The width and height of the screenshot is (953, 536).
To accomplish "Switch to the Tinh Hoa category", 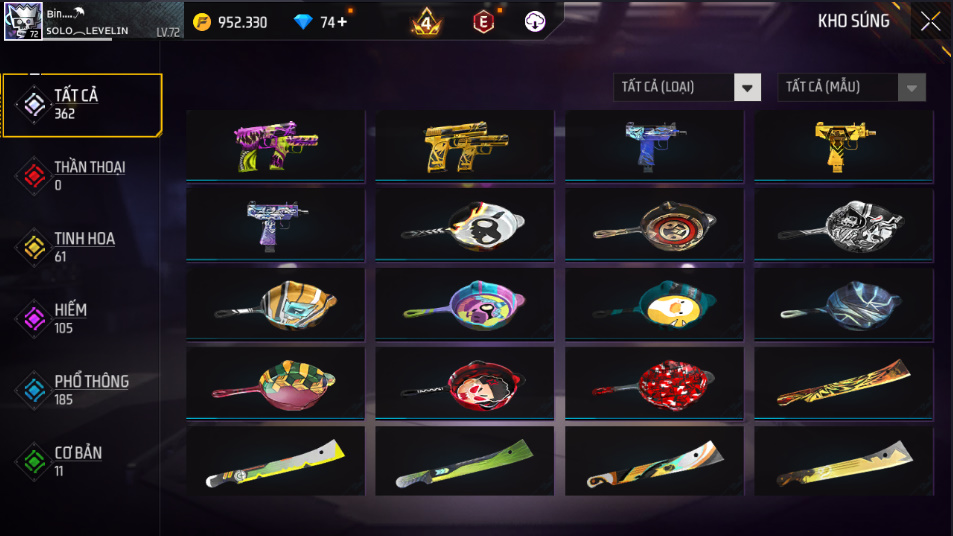I will coord(83,247).
